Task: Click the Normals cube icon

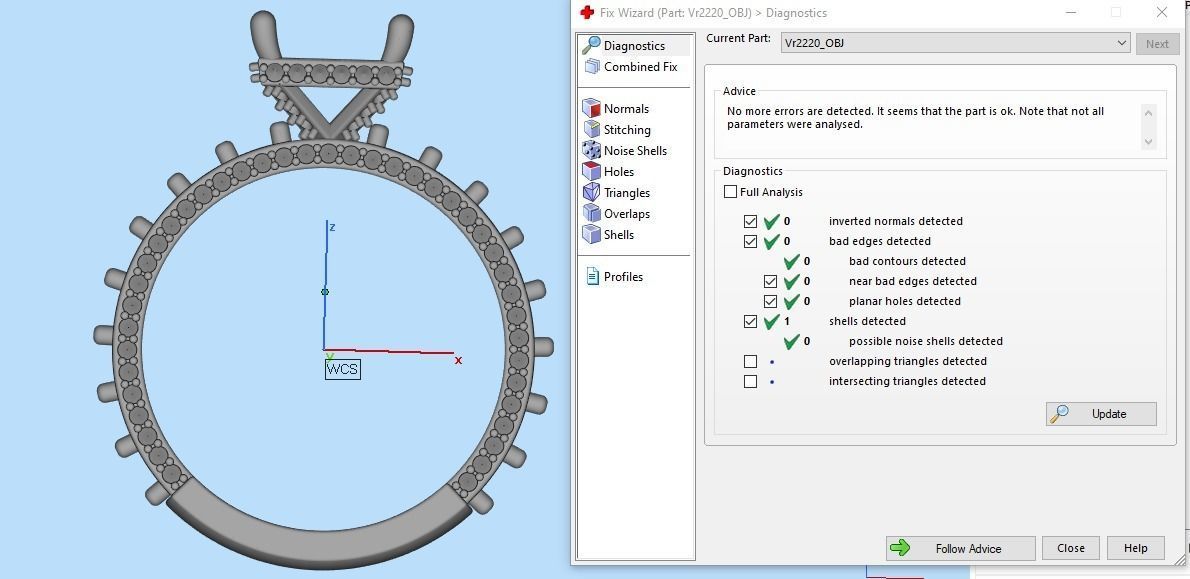Action: pyautogui.click(x=591, y=109)
